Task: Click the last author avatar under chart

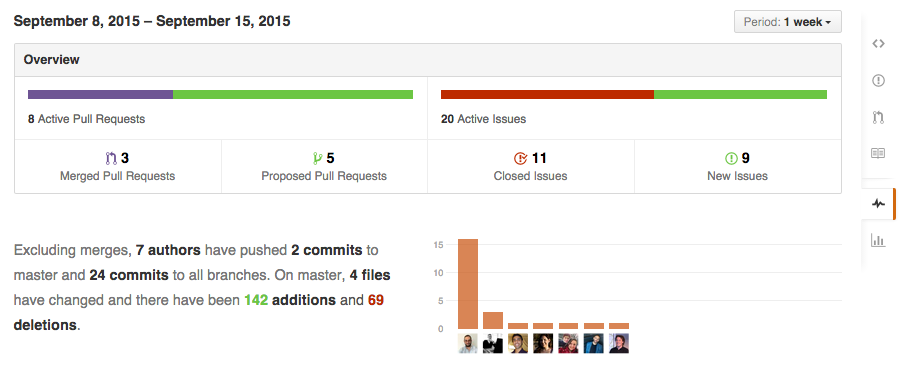Action: (619, 343)
